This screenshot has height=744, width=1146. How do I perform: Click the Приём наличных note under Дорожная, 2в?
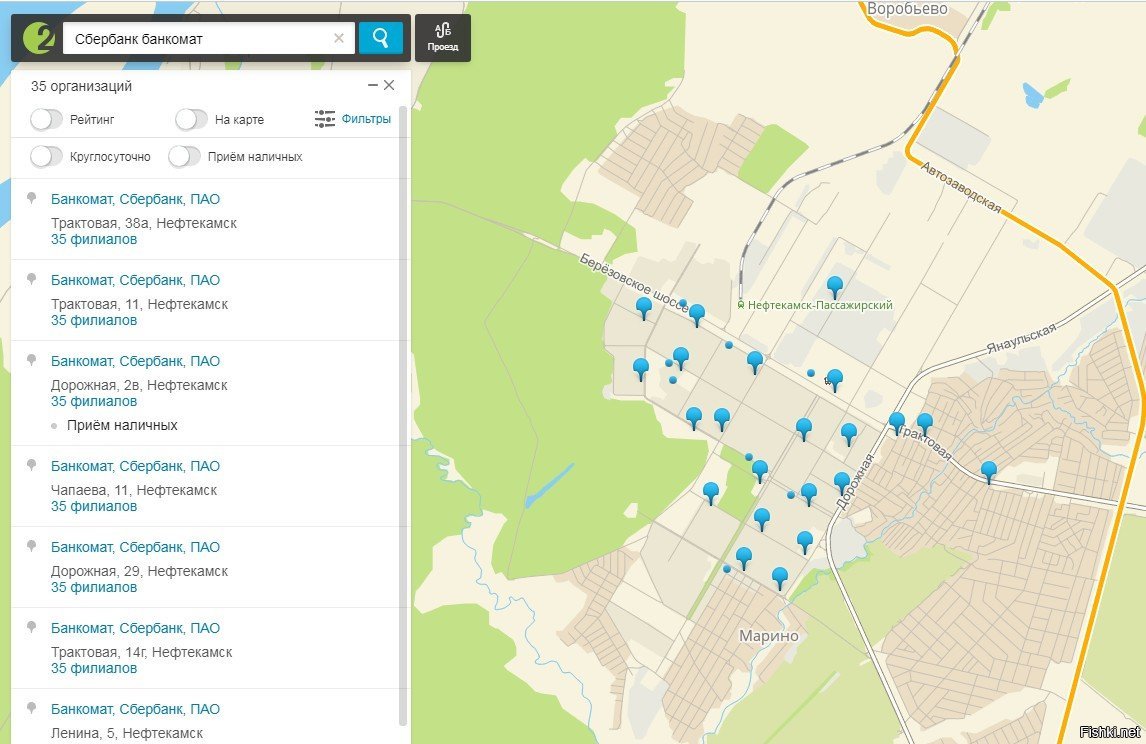pos(122,426)
